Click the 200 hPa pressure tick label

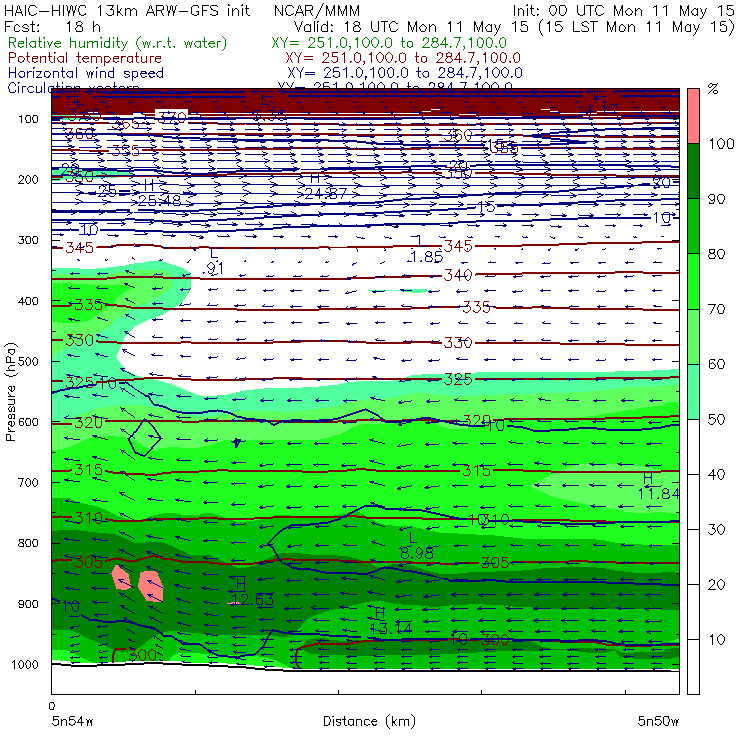pyautogui.click(x=28, y=179)
